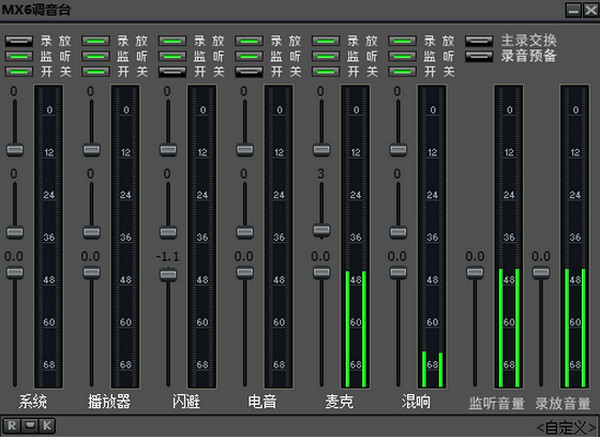The image size is (600, 437).
Task: Open the <自定义> preset selector
Action: [567, 427]
